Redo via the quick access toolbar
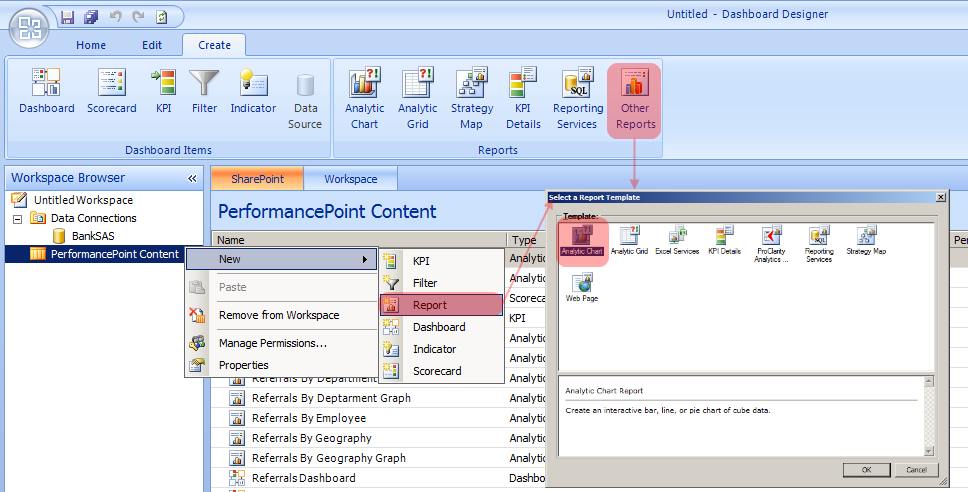The image size is (968, 492). click(138, 17)
